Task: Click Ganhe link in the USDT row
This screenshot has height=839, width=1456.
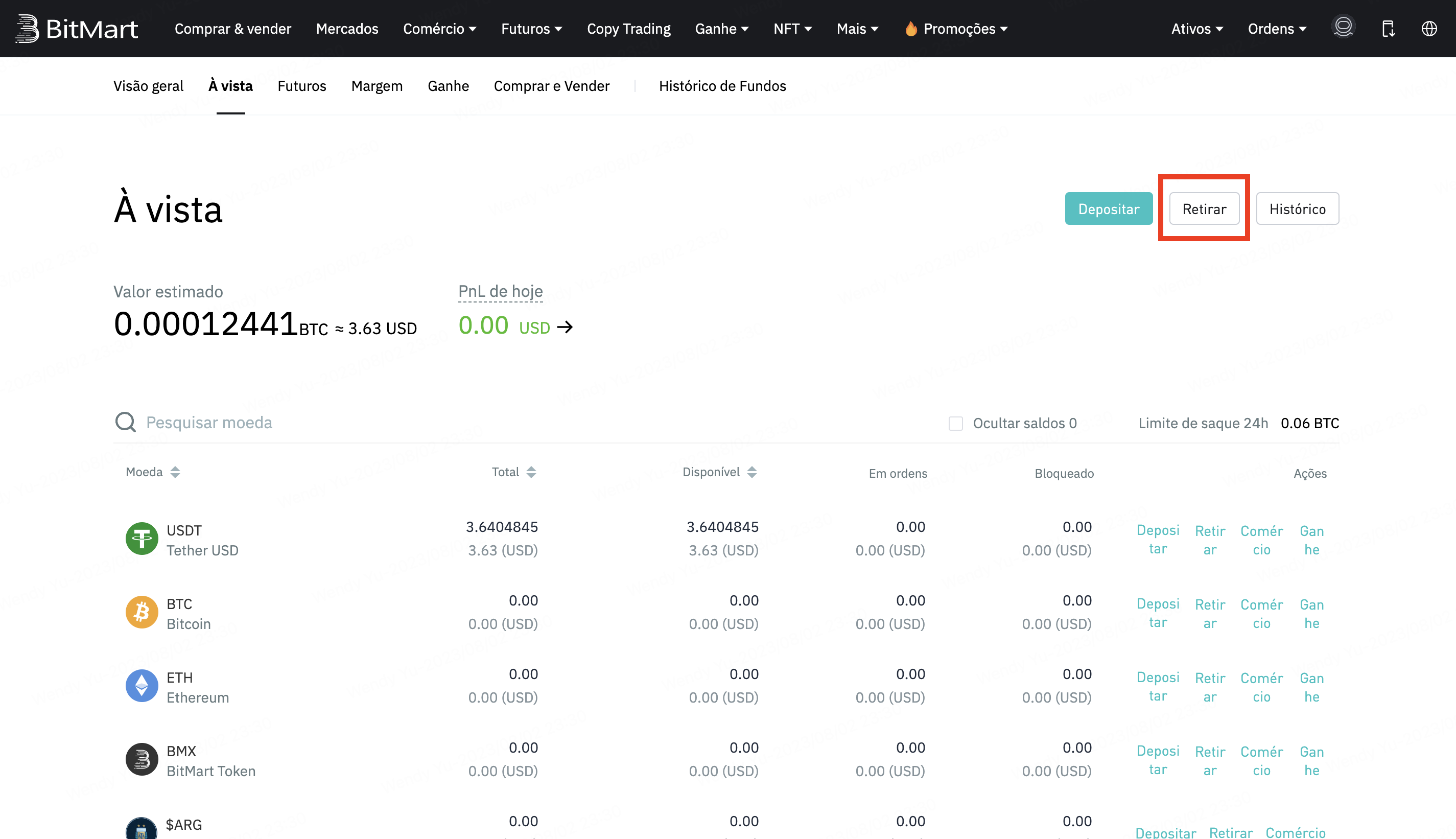Action: [x=1311, y=540]
